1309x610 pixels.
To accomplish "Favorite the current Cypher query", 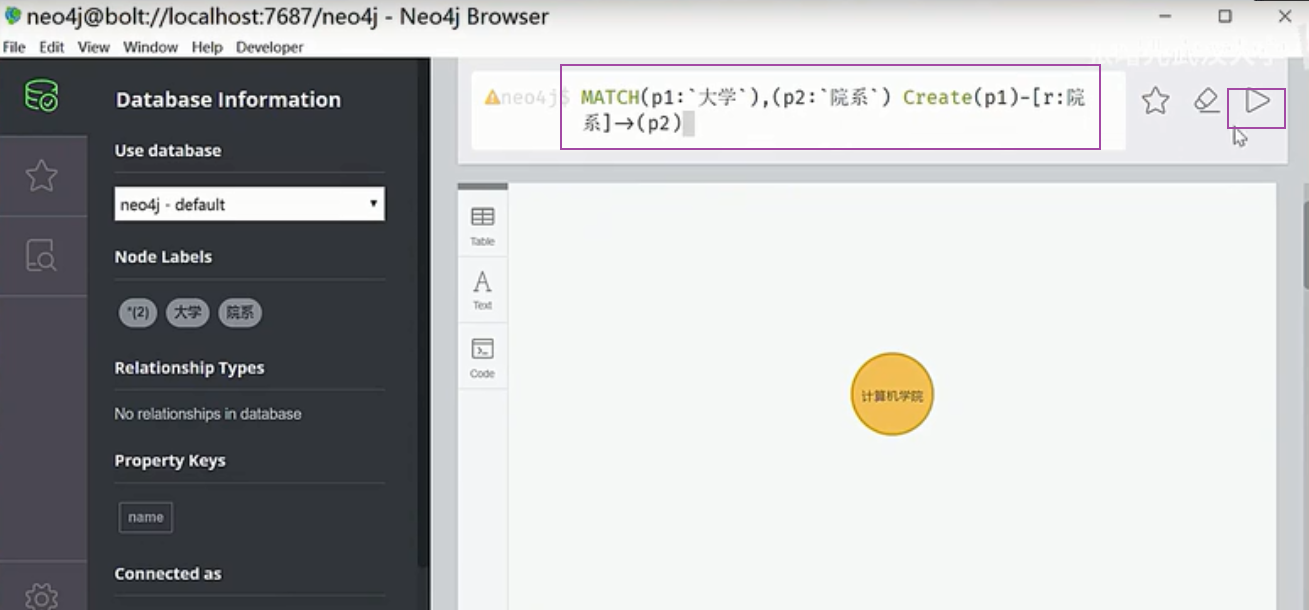I will coord(1155,101).
